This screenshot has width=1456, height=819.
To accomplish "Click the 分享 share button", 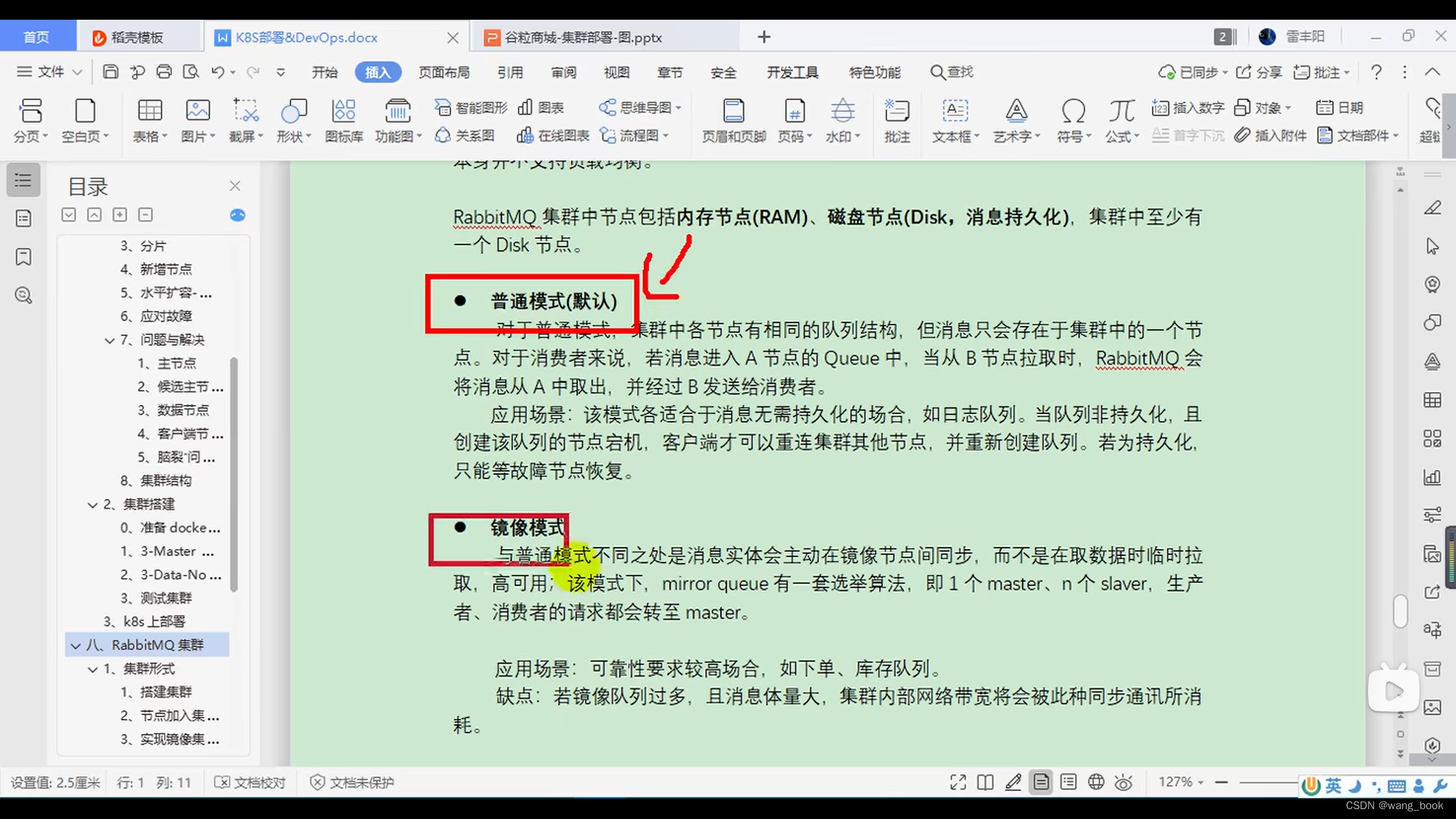I will [1259, 72].
